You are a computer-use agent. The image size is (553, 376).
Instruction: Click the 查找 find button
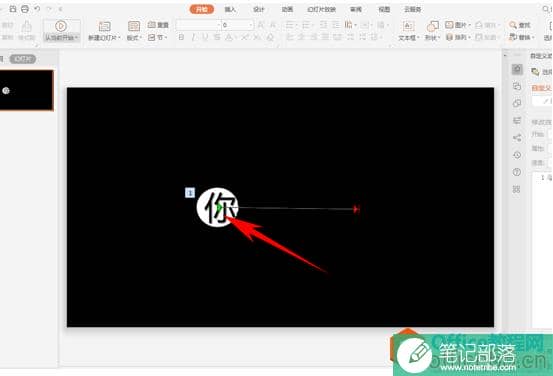point(520,25)
